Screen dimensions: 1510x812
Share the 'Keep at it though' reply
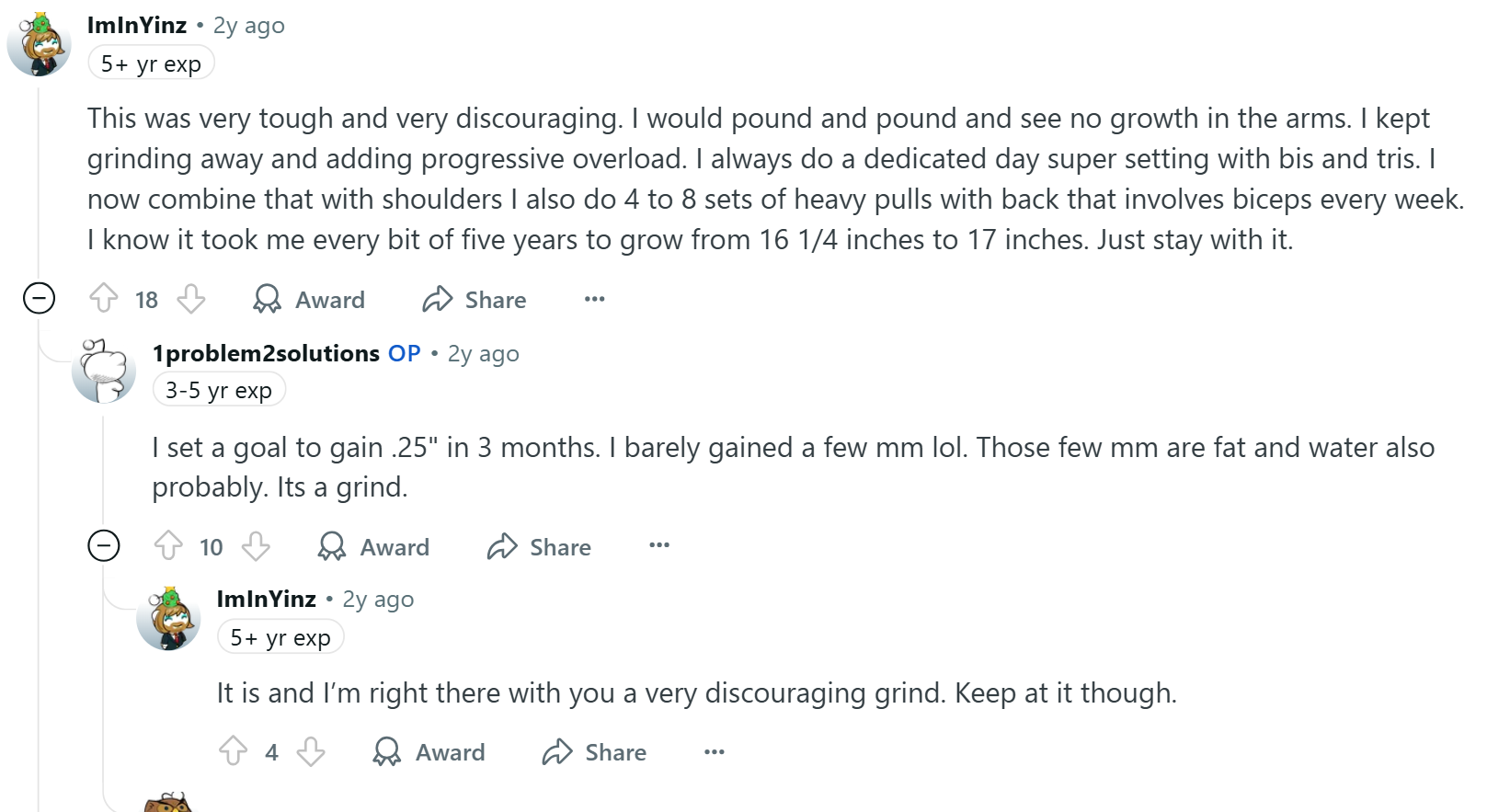click(594, 751)
